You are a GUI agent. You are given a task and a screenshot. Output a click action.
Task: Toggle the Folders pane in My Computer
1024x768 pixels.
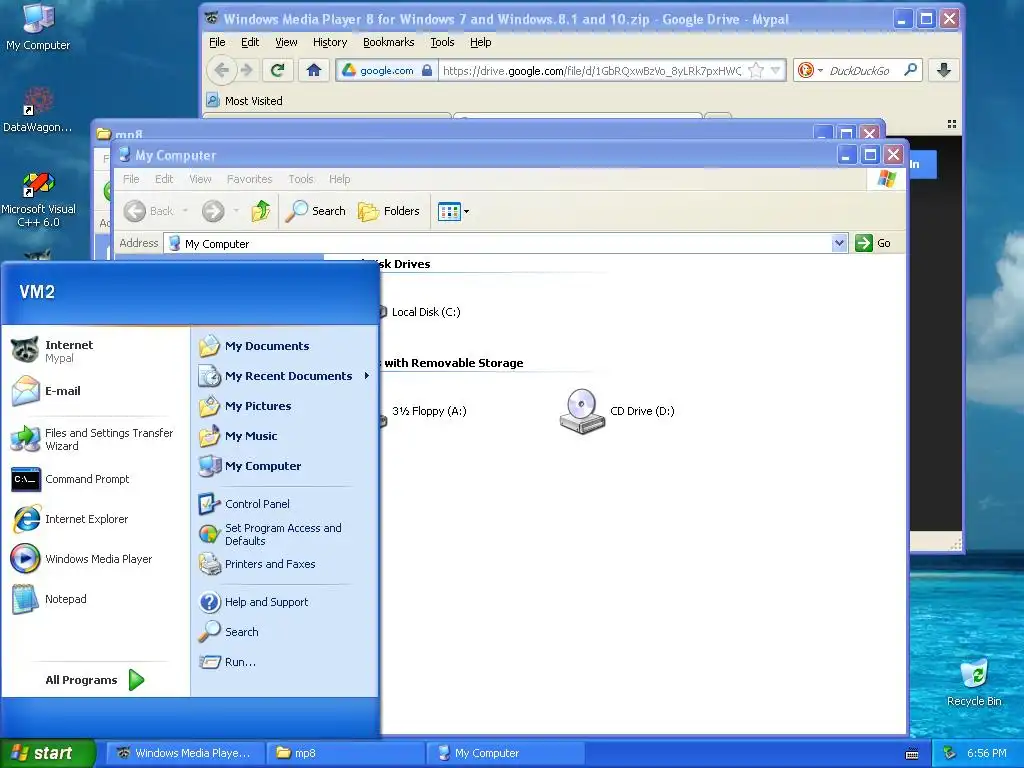click(x=389, y=211)
